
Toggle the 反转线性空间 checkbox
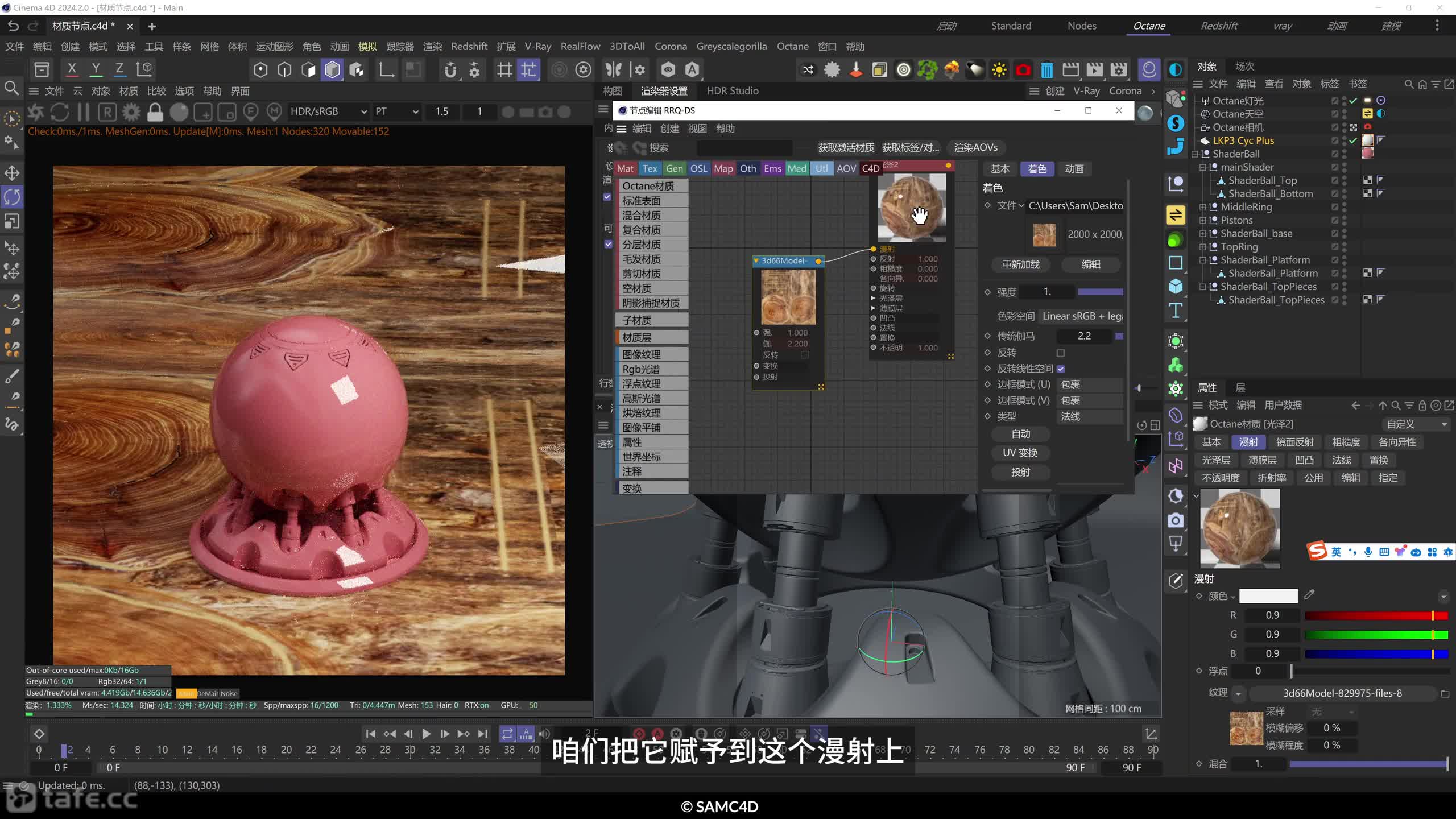[x=1061, y=369]
